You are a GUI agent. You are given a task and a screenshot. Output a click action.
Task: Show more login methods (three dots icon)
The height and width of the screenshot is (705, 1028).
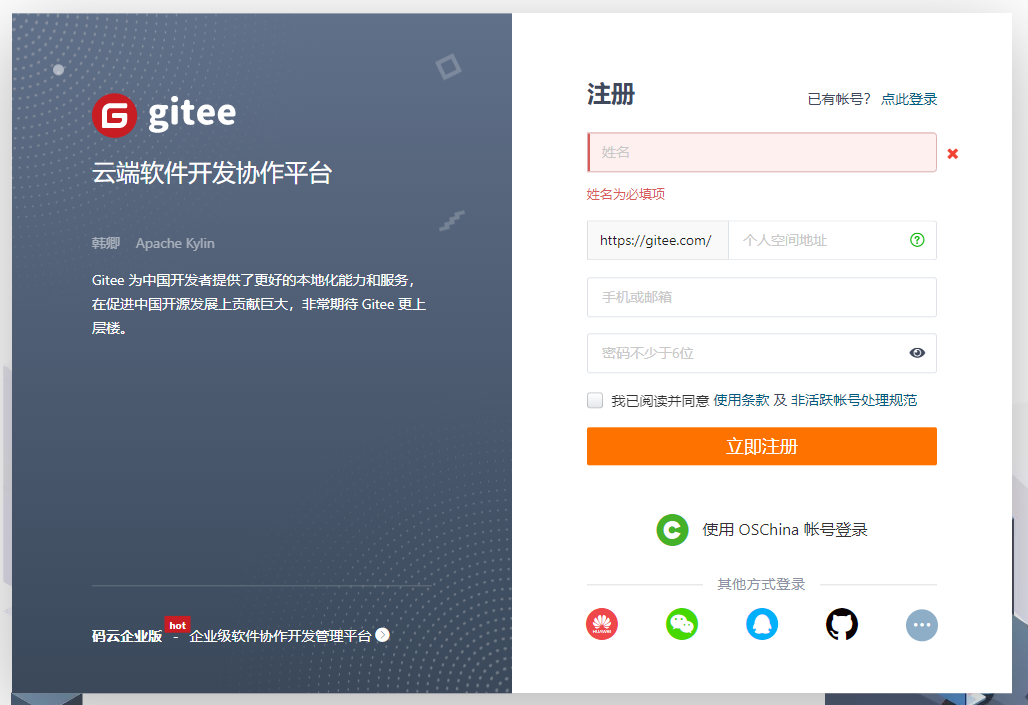[x=922, y=625]
